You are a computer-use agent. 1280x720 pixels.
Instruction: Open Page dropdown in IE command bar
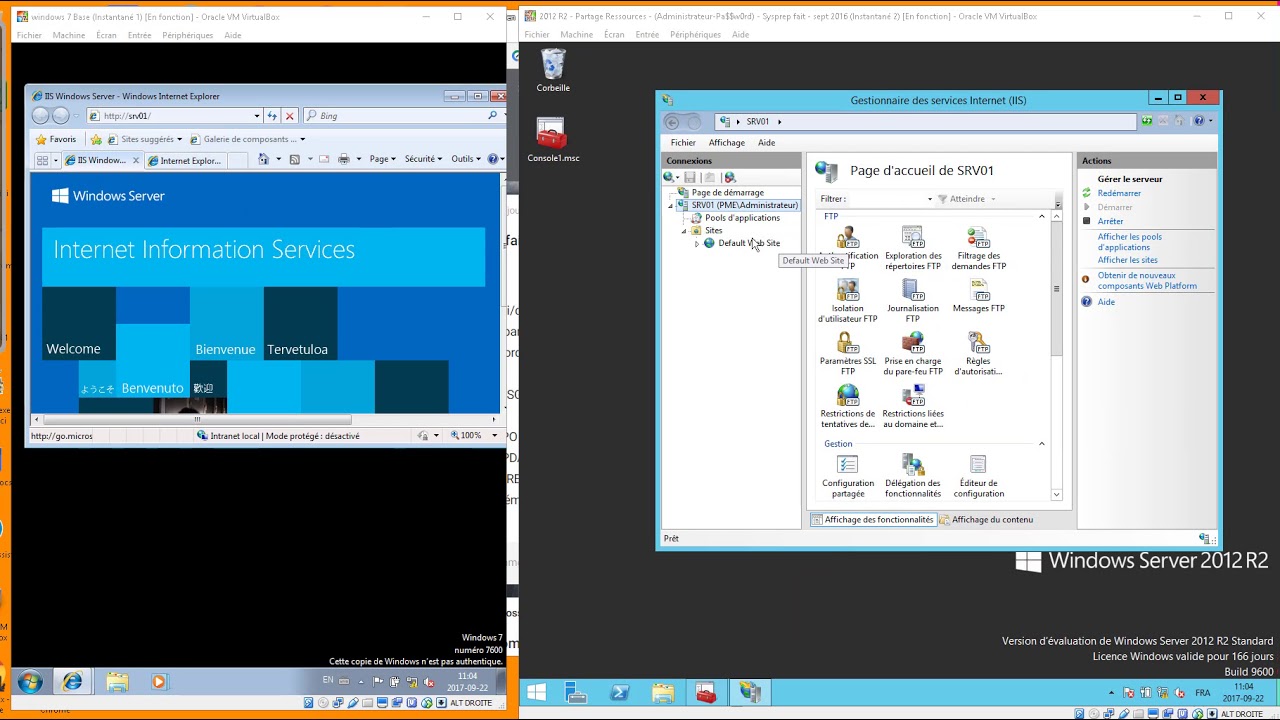pos(382,159)
